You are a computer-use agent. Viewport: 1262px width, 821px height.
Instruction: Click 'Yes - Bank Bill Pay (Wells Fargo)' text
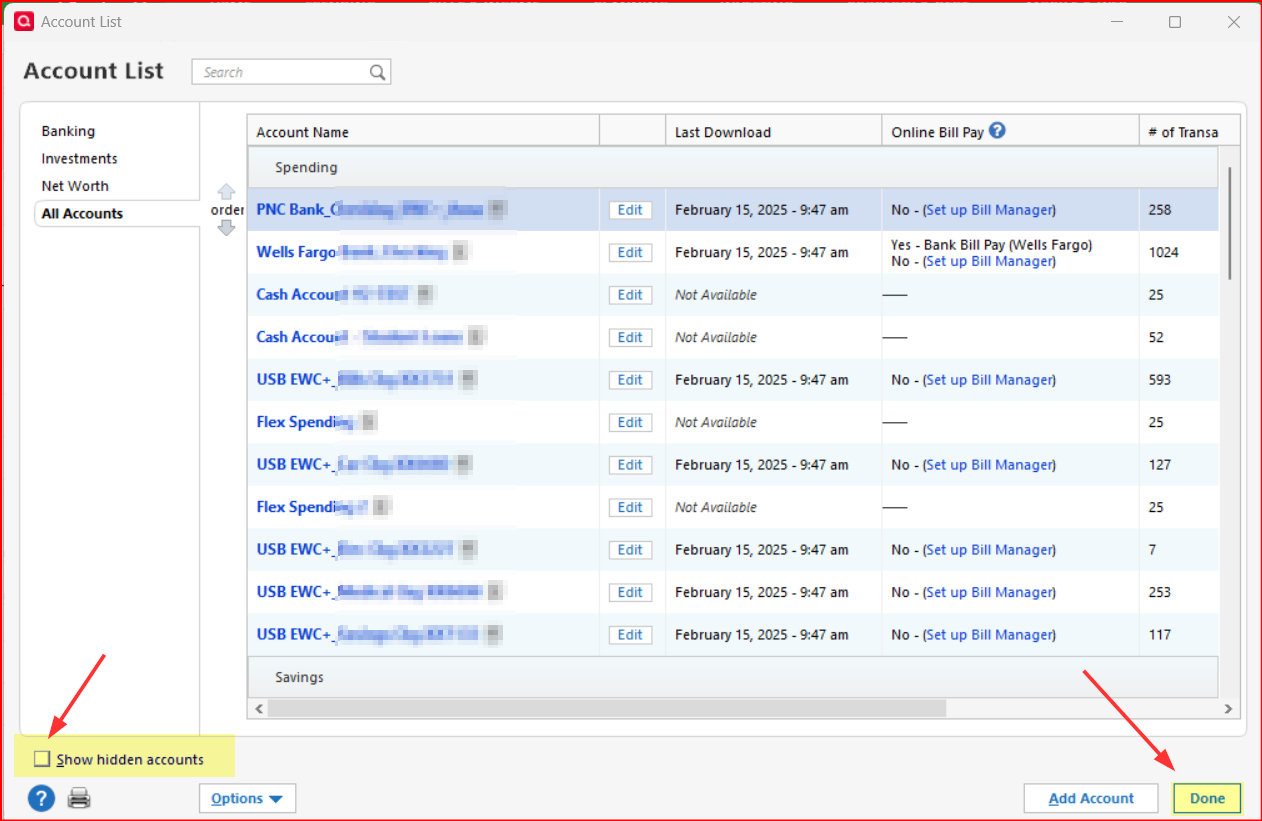[x=991, y=244]
